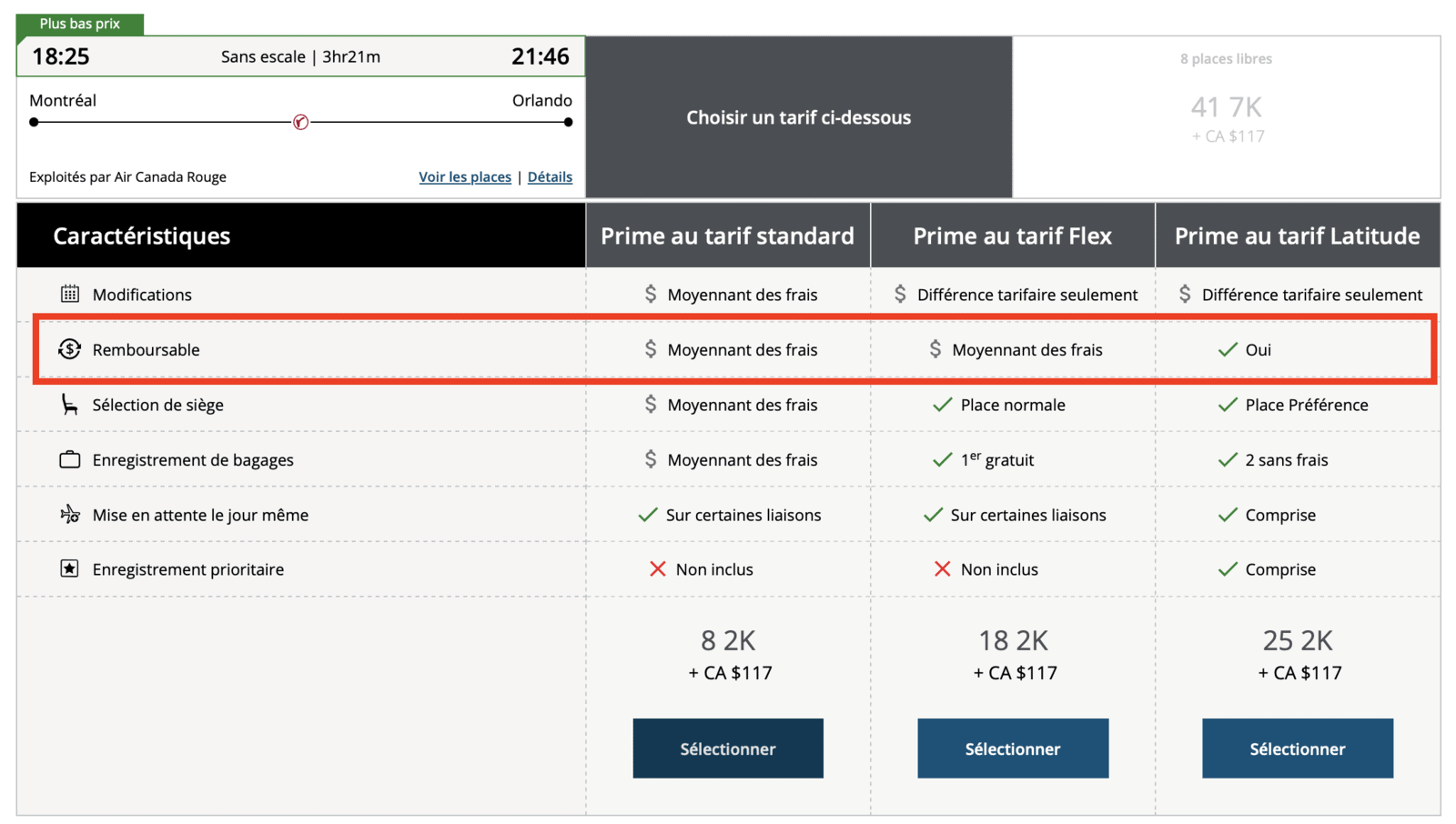Click the refund dollar icon beside Remboursable
The image size is (1456, 824).
(69, 349)
